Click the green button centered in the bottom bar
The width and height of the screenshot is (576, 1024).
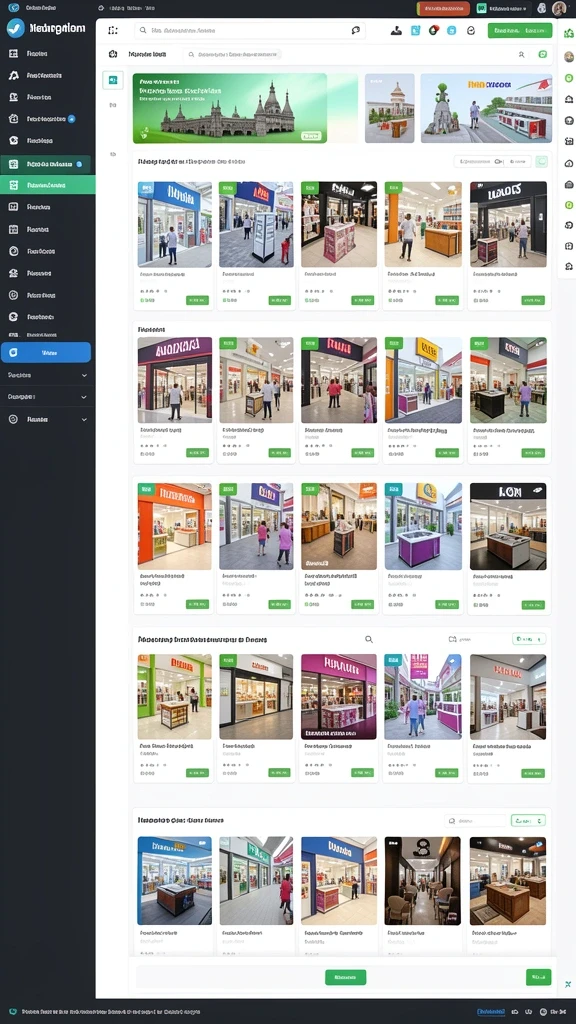pos(345,977)
